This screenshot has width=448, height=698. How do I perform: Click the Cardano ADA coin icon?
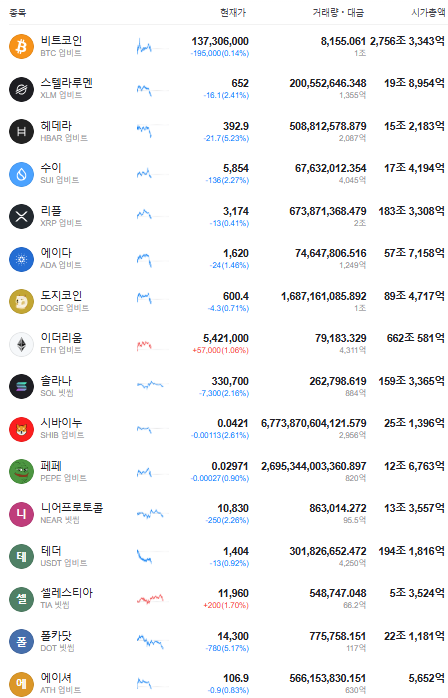click(x=21, y=259)
